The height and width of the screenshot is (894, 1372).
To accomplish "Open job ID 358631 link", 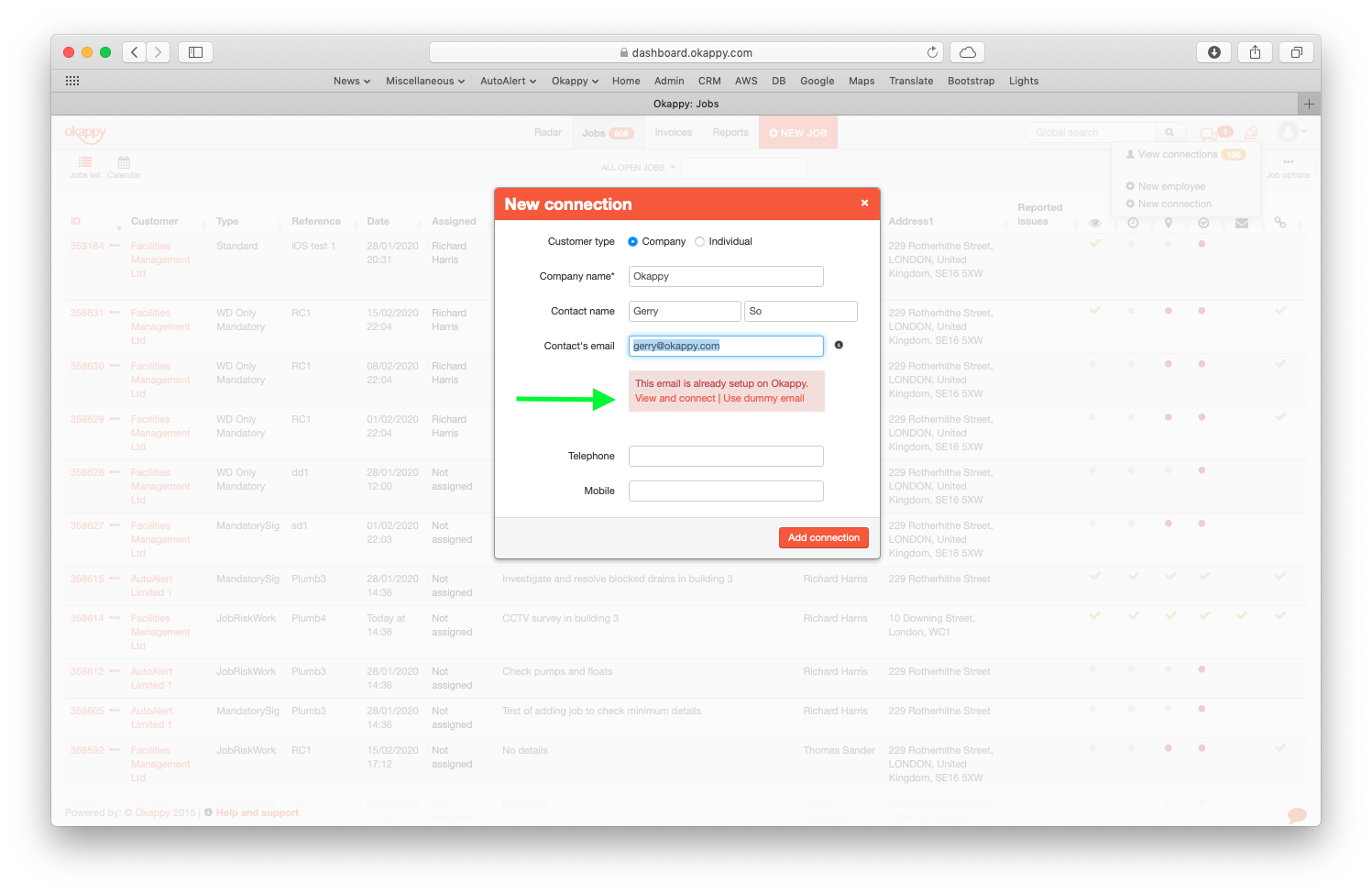I will [87, 313].
